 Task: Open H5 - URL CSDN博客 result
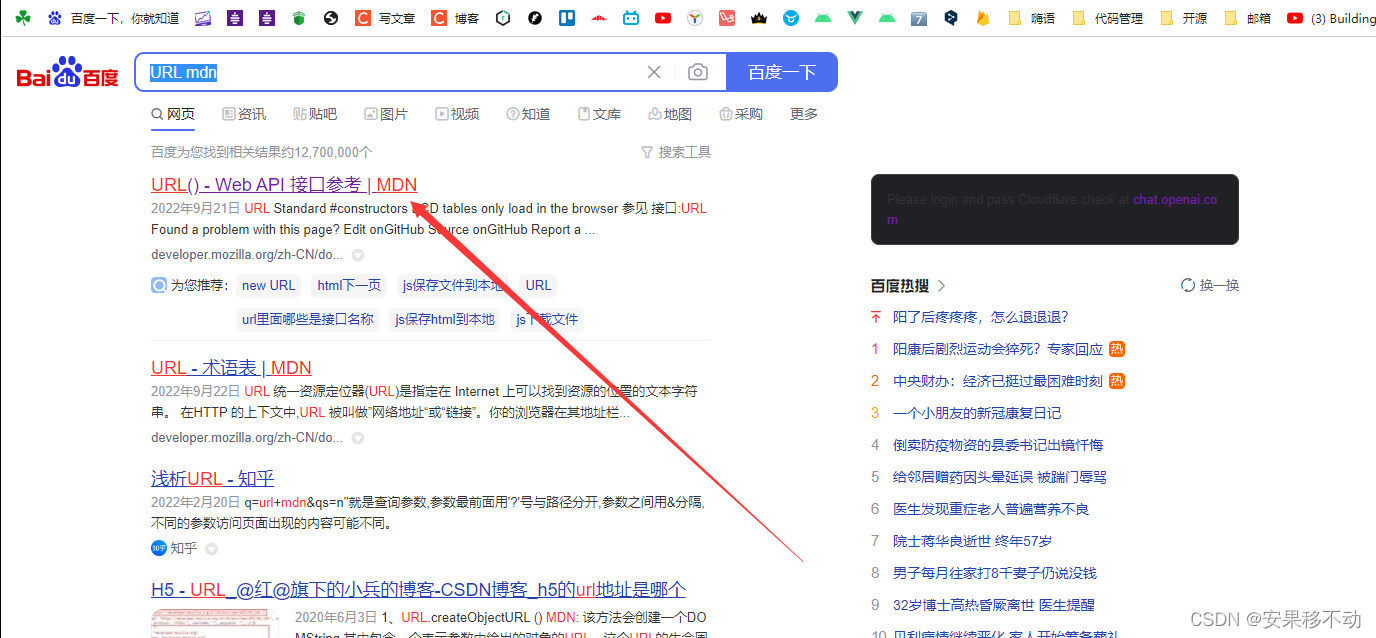pos(418,589)
